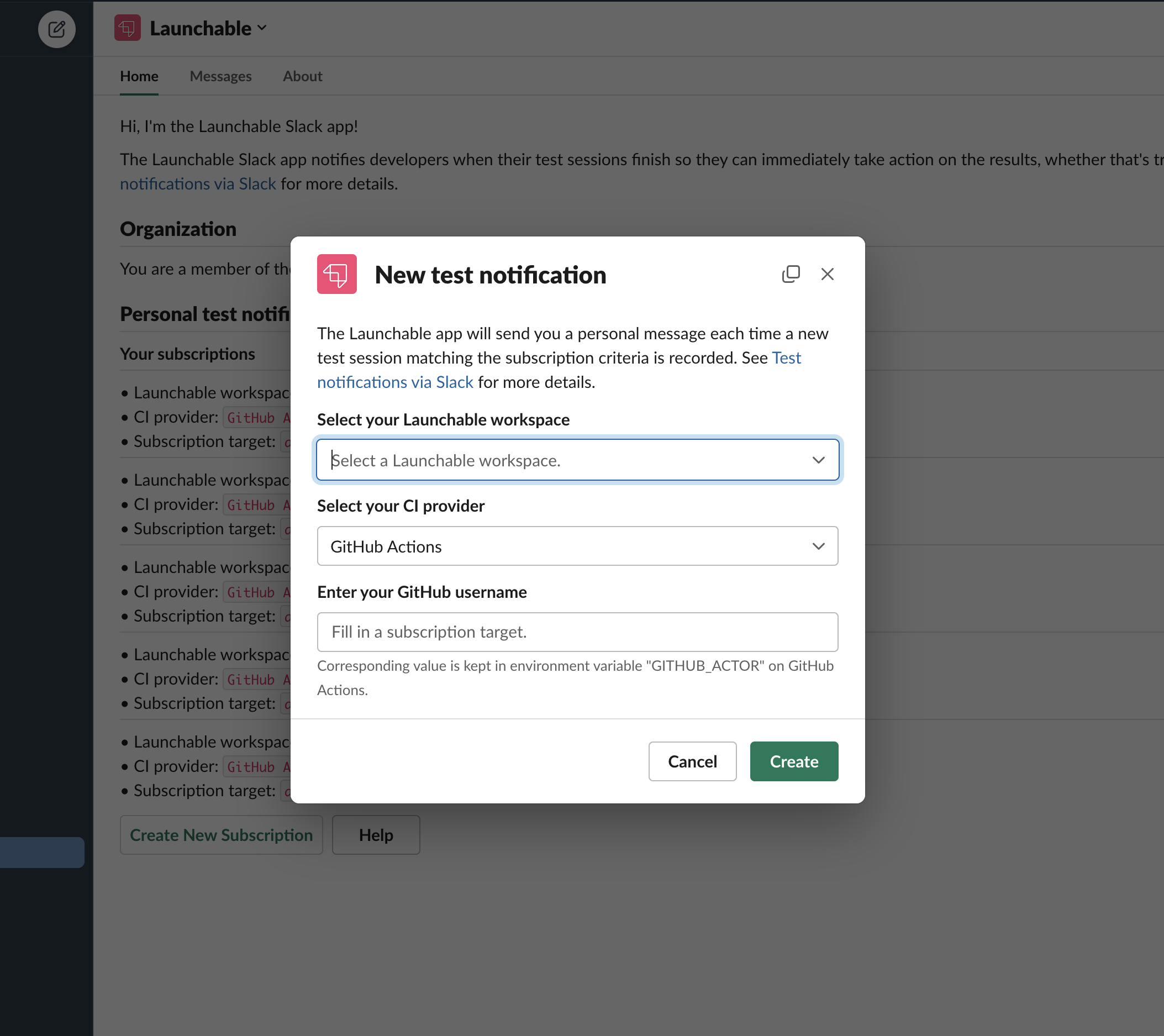The width and height of the screenshot is (1164, 1036).
Task: Click the Help button
Action: click(x=376, y=835)
